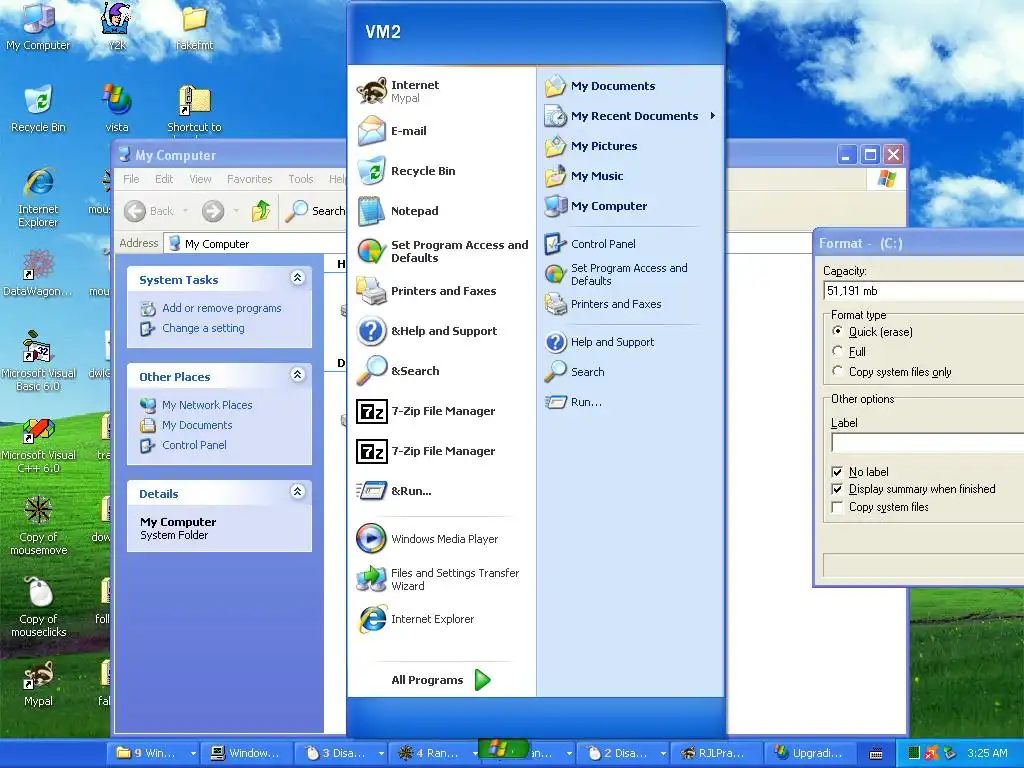Select the Microsoft Visual Basic 6.0 desktop shortcut
This screenshot has height=768, width=1024.
[x=39, y=360]
